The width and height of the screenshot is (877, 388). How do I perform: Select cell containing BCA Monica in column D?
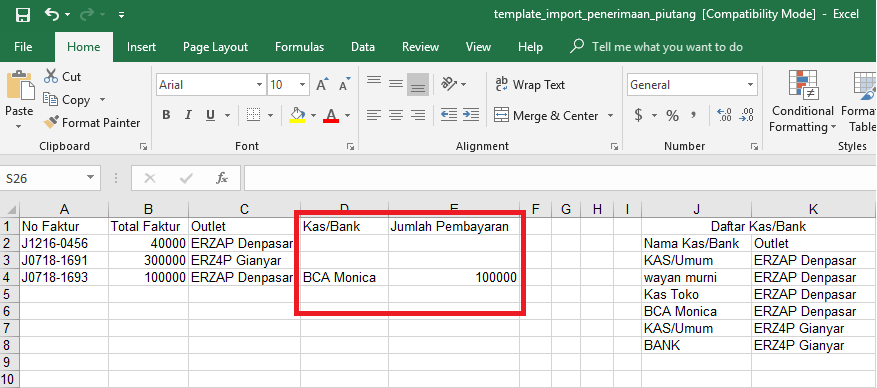[345, 277]
